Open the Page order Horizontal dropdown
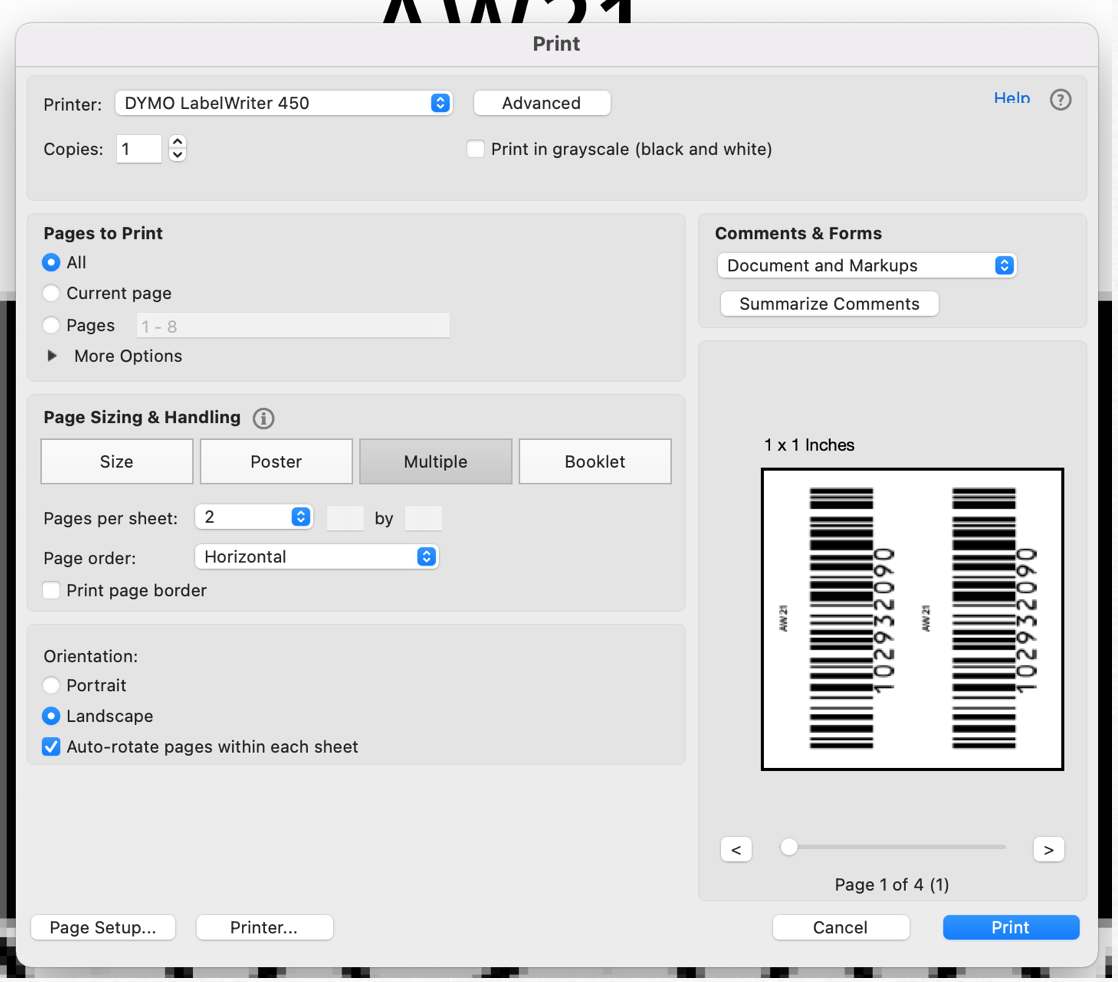 click(317, 557)
